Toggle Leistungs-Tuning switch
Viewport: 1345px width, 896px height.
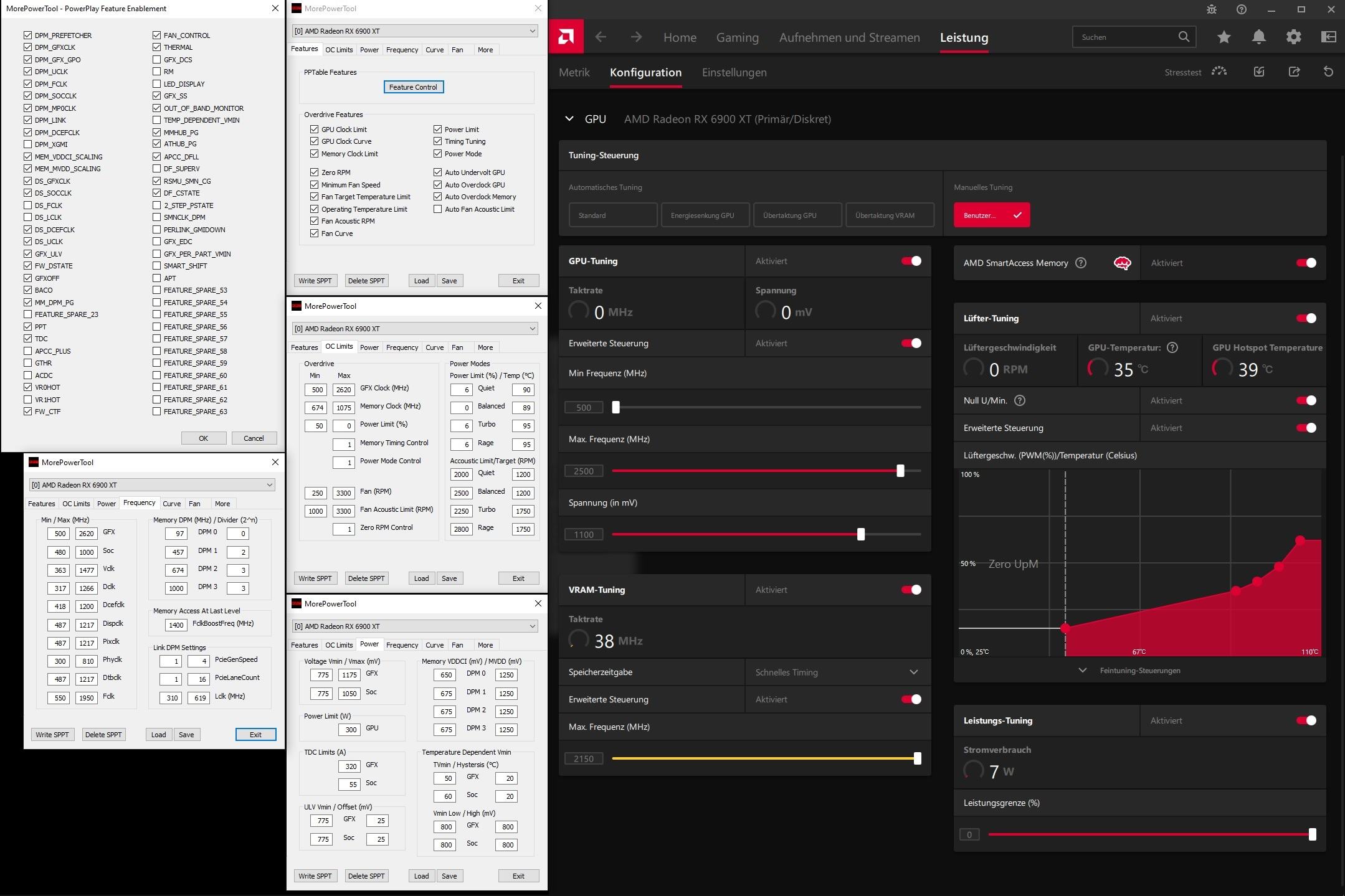pos(1306,720)
